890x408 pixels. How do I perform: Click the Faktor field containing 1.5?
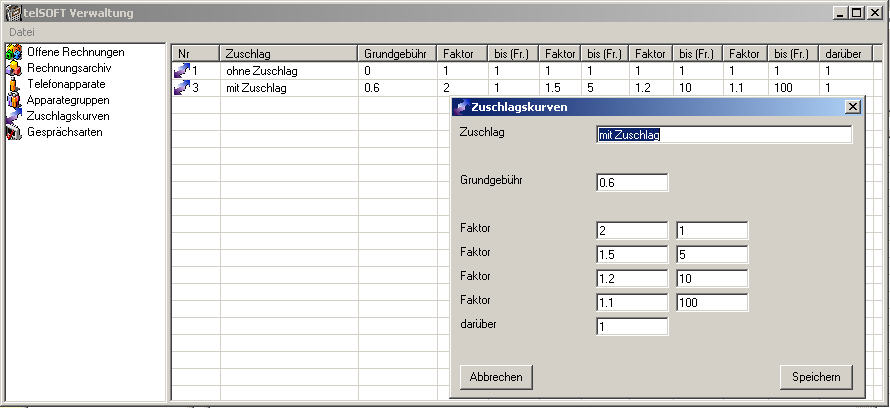pyautogui.click(x=632, y=255)
